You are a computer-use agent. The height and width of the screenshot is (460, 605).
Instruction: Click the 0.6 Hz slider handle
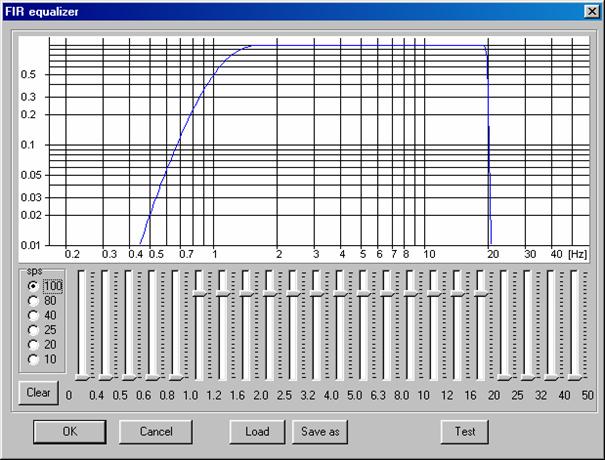click(x=153, y=377)
